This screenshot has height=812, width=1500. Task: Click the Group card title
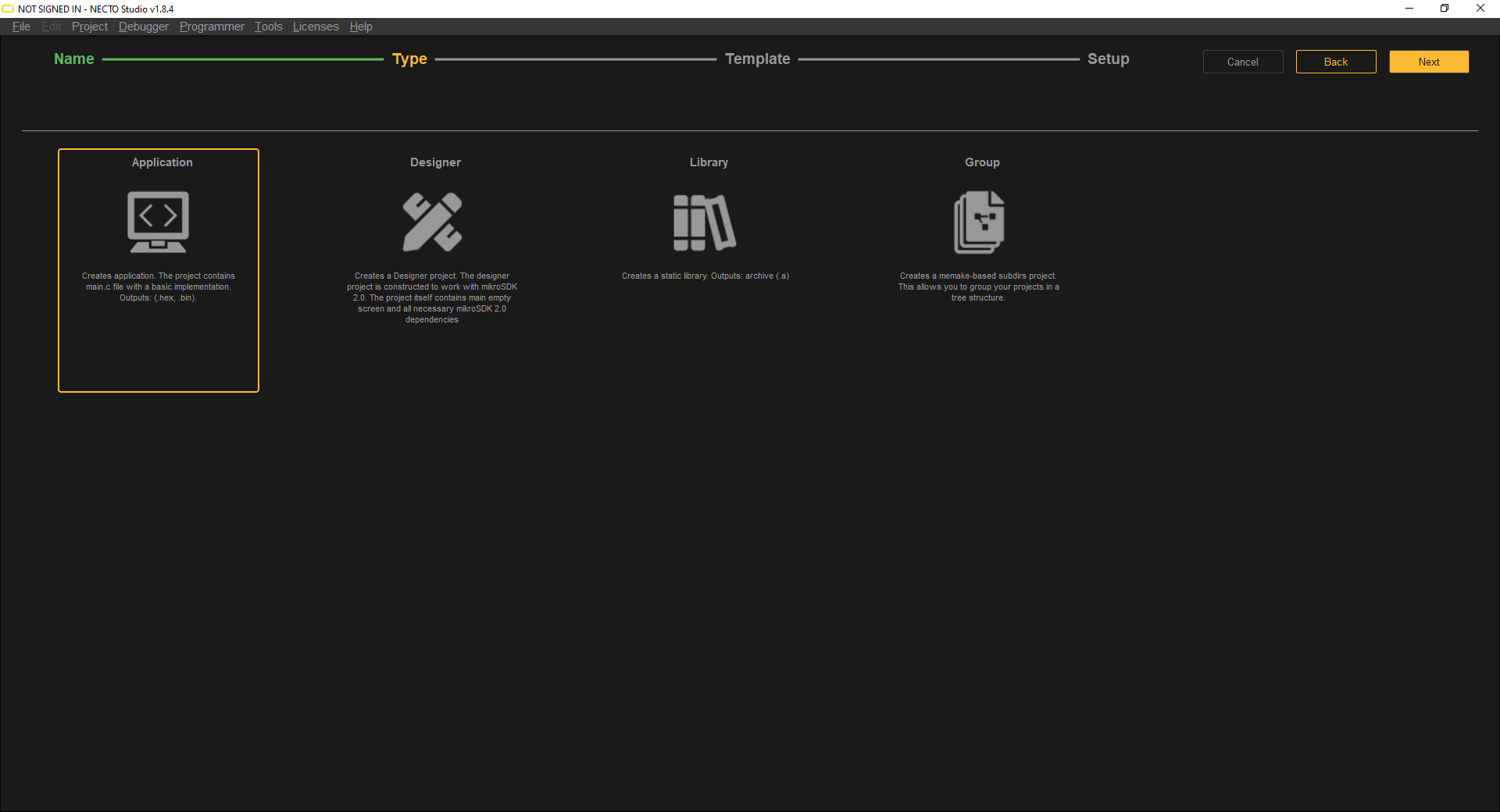(x=982, y=162)
